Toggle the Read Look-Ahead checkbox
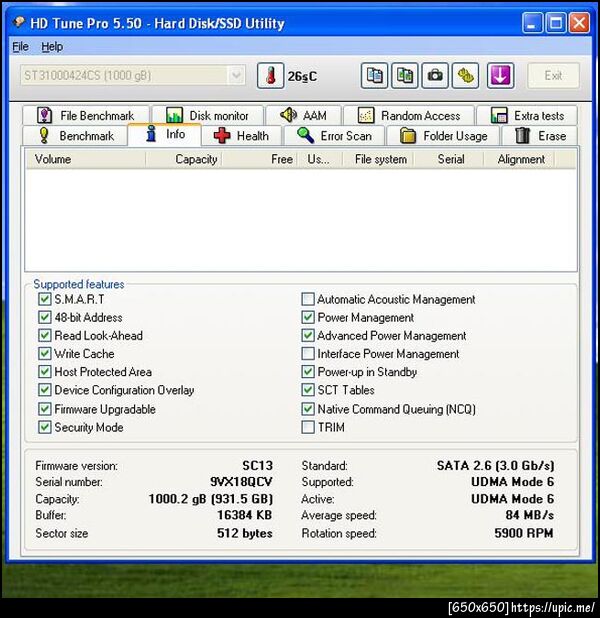This screenshot has height=618, width=600. point(45,335)
